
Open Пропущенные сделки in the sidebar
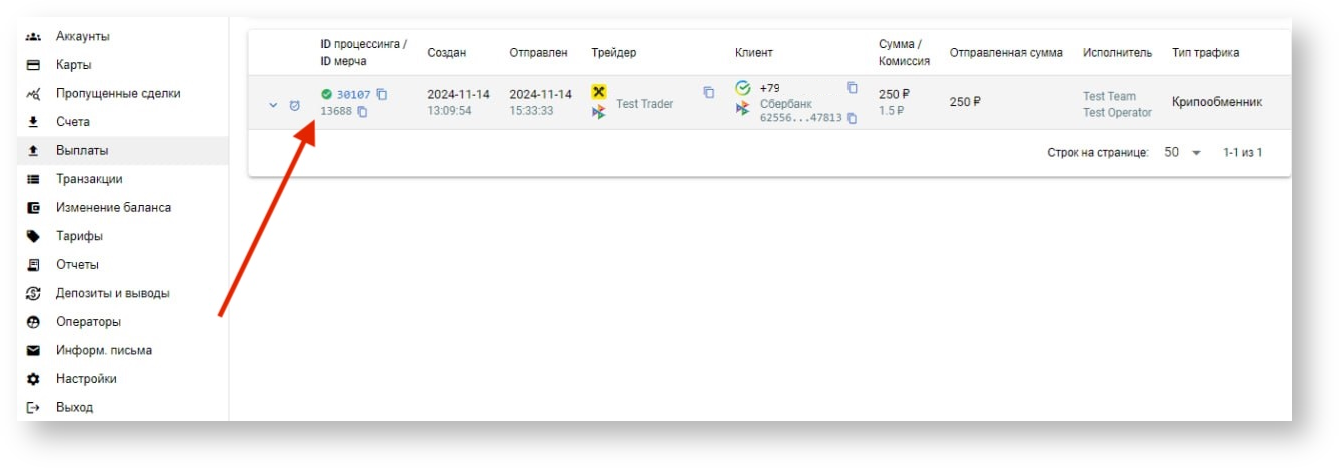click(120, 93)
